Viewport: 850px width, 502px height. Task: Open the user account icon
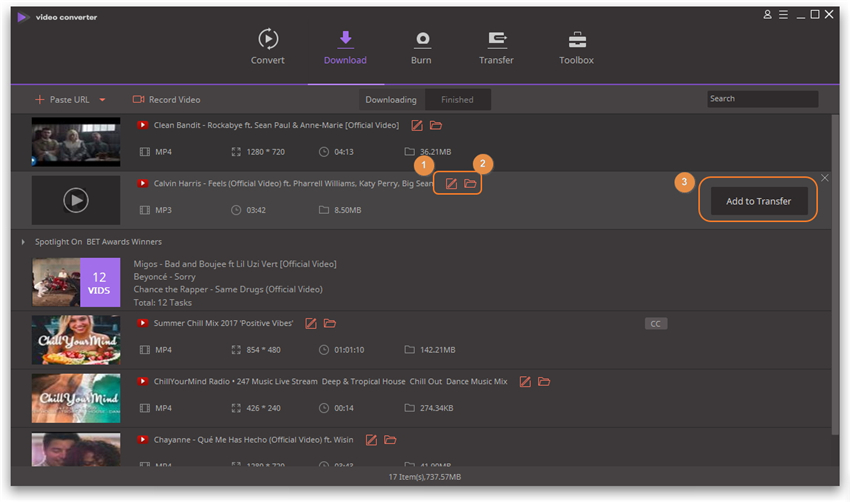coord(767,15)
